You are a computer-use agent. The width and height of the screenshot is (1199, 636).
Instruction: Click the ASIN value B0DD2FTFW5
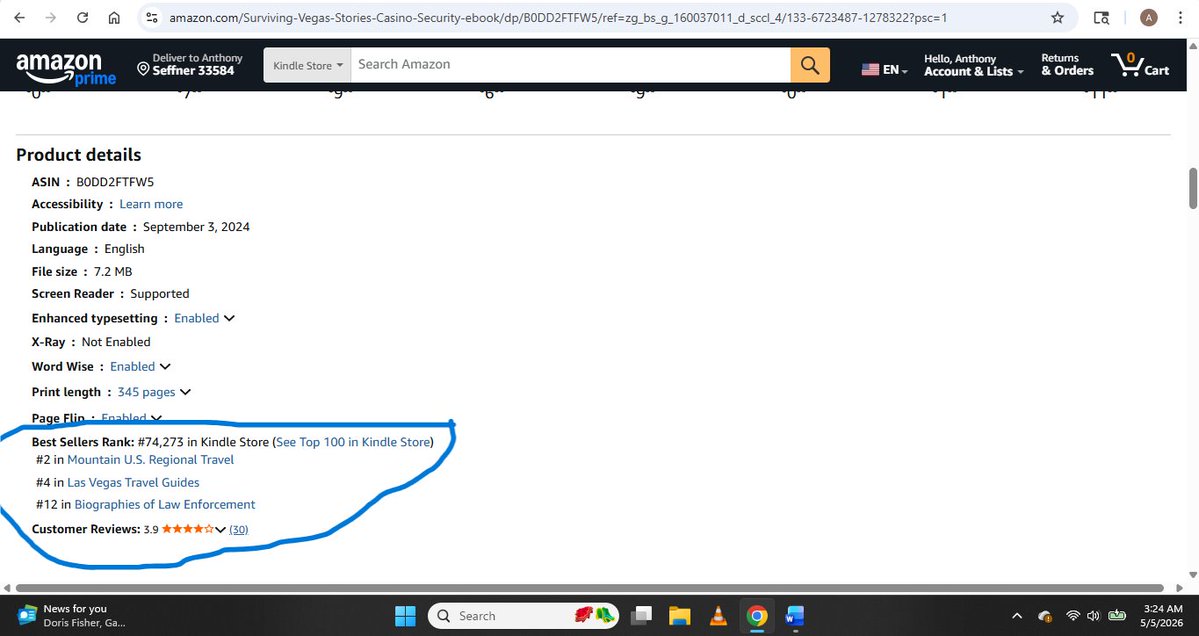[x=115, y=182]
